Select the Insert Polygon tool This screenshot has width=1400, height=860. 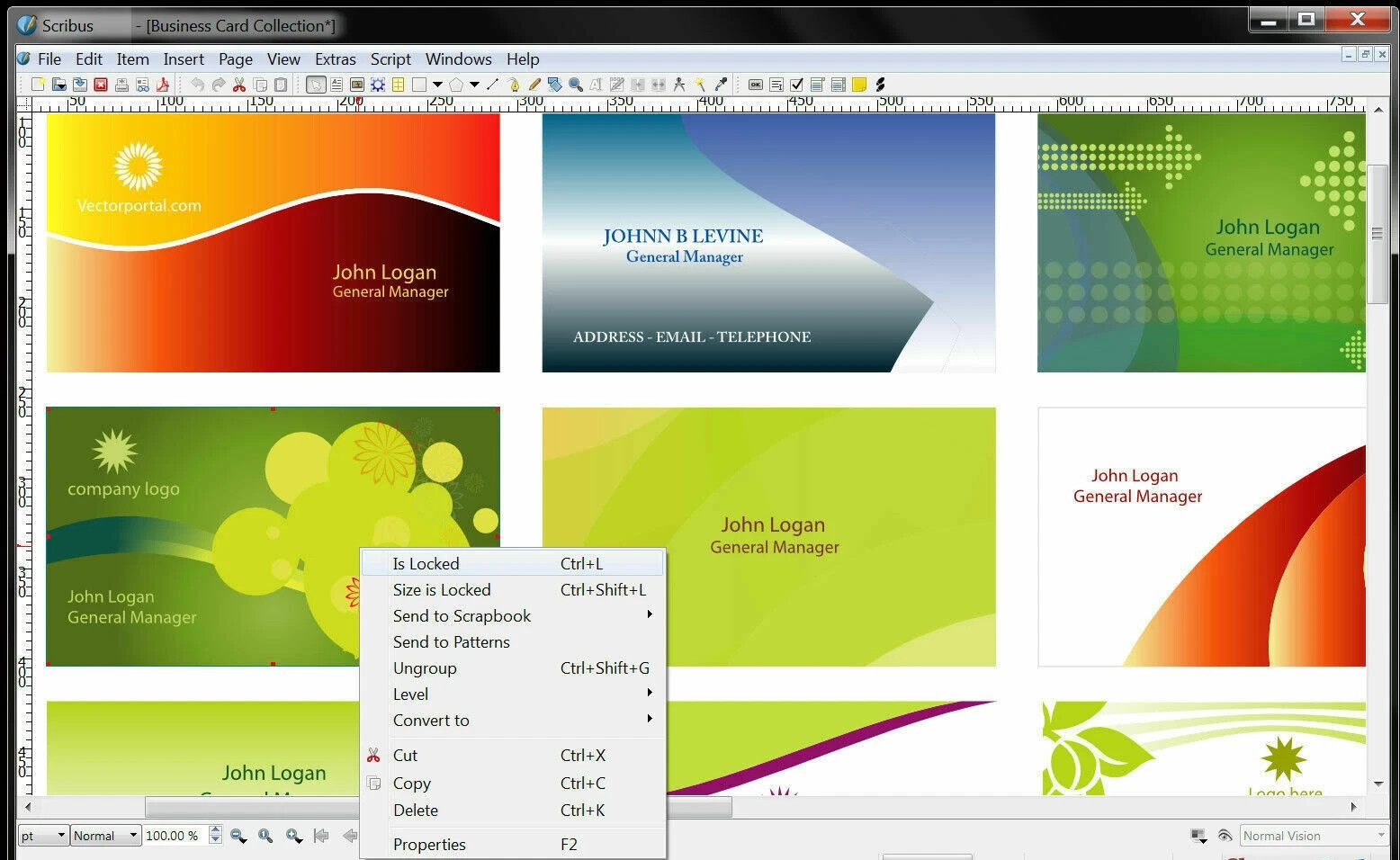(x=456, y=85)
